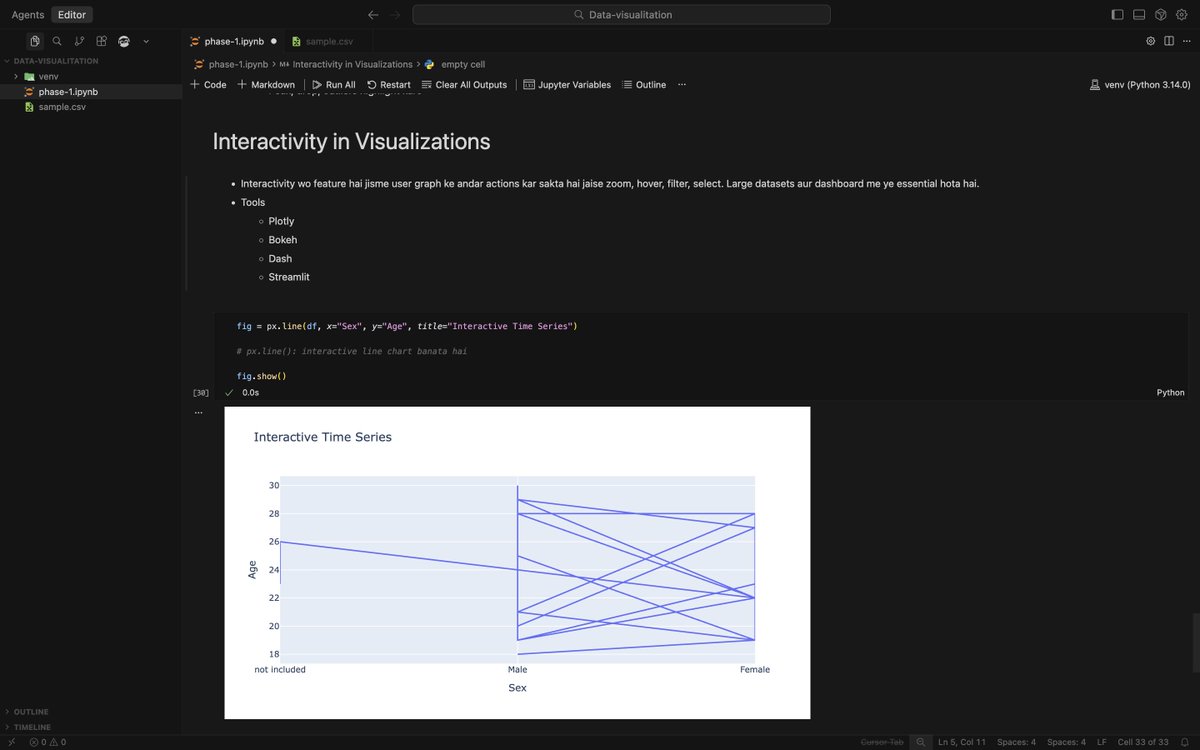This screenshot has height=750, width=1200.
Task: Click cell language label Python
Action: click(x=1170, y=393)
